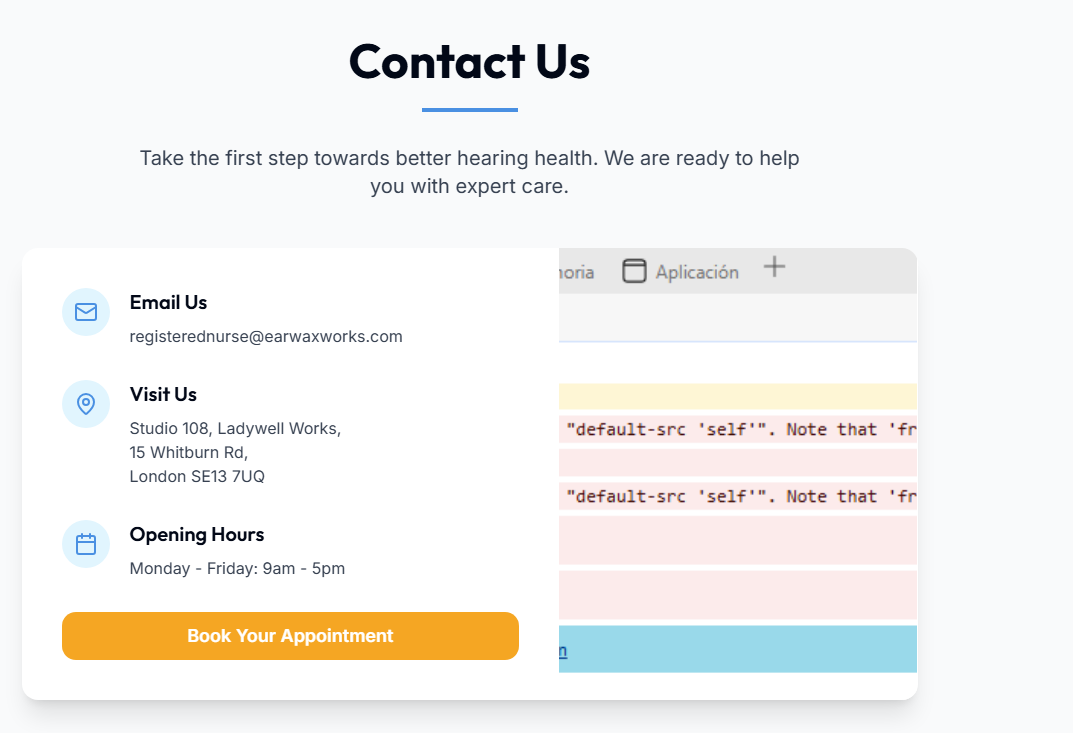Viewport: 1073px width, 733px height.
Task: Select the Visit Us heading
Action: (163, 394)
